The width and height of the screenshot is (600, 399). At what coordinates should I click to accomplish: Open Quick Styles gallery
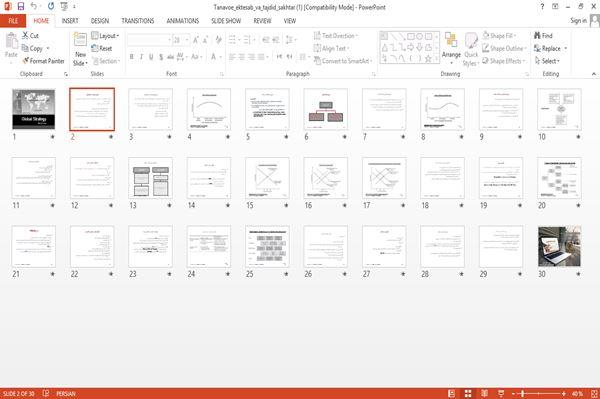[x=471, y=49]
